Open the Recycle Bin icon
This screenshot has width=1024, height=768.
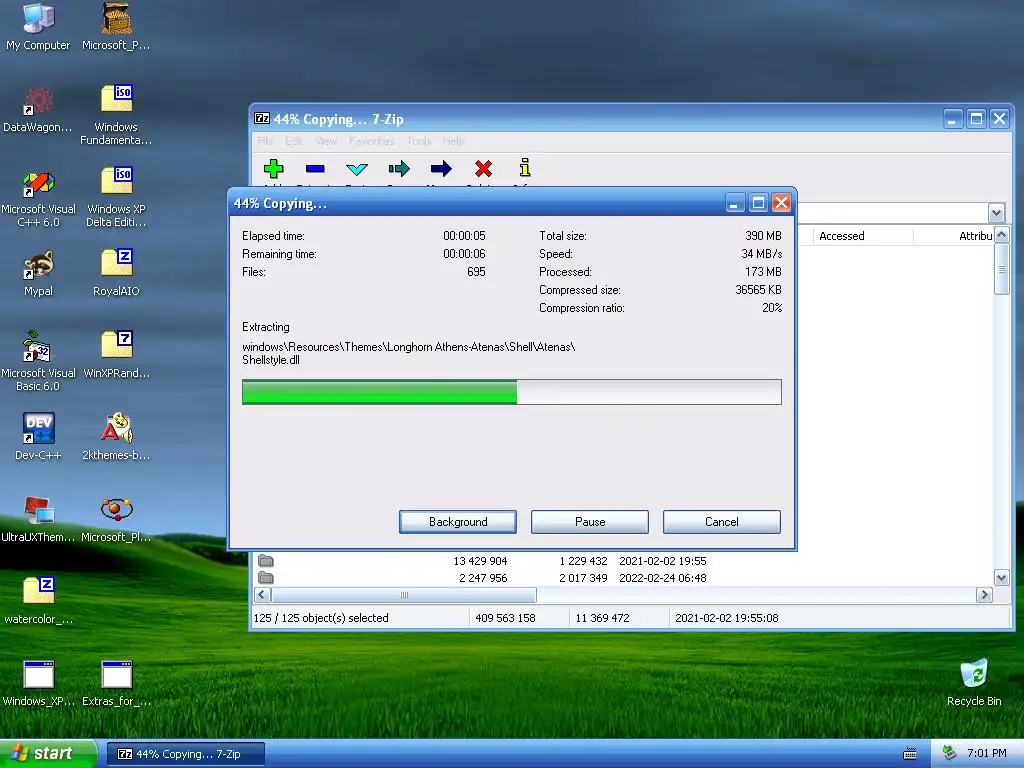tap(974, 683)
